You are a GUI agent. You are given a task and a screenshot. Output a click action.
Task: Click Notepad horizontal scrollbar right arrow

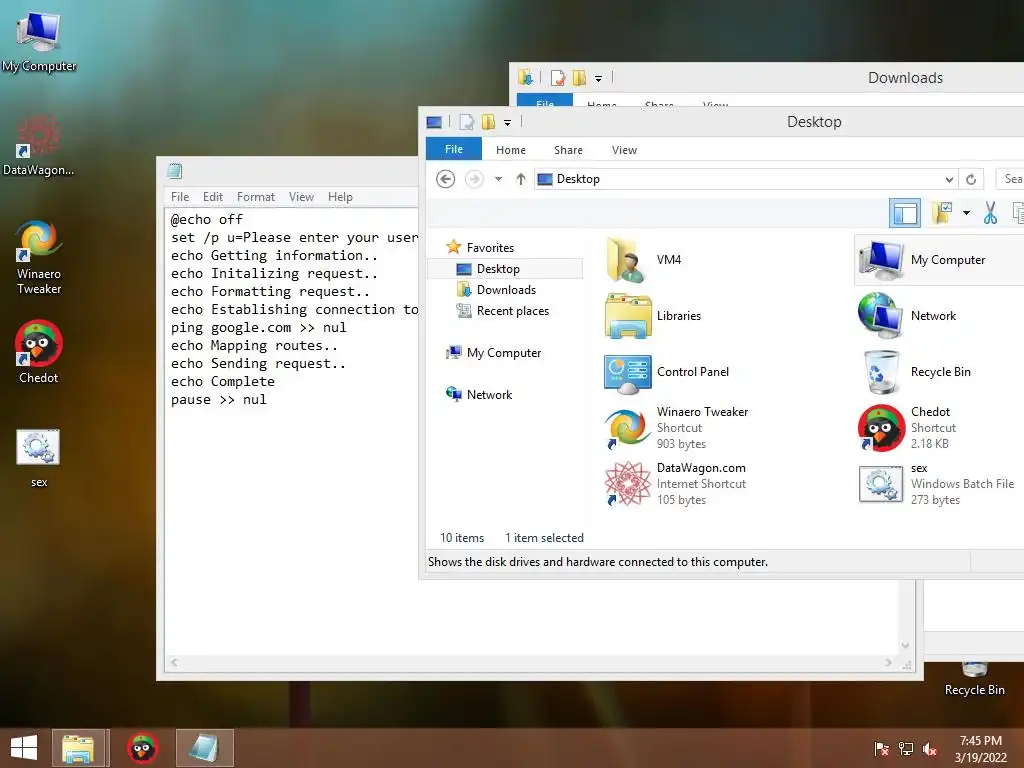click(x=888, y=663)
